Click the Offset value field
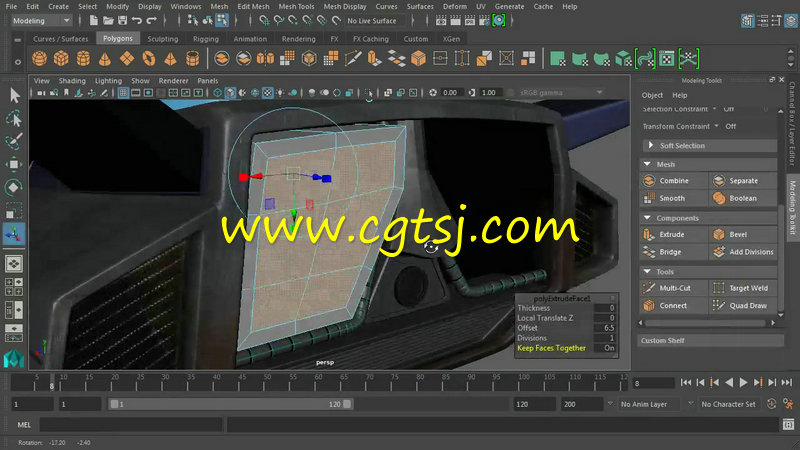Screen dimensions: 800x450 point(605,328)
